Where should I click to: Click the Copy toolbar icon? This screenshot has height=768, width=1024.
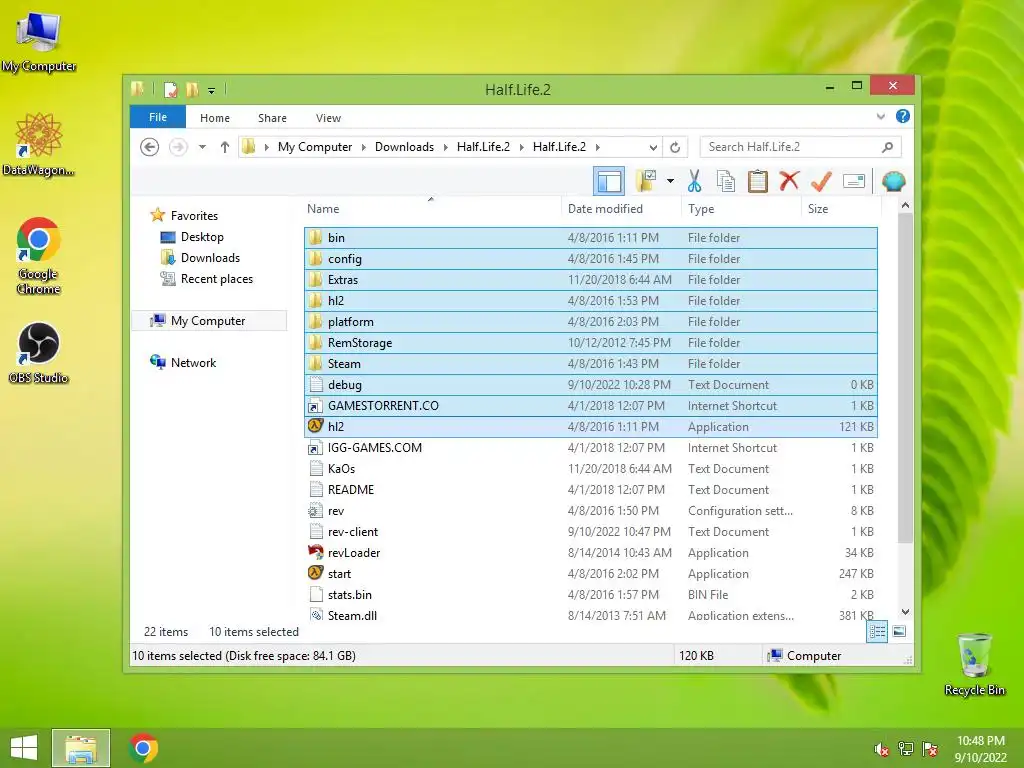[726, 181]
